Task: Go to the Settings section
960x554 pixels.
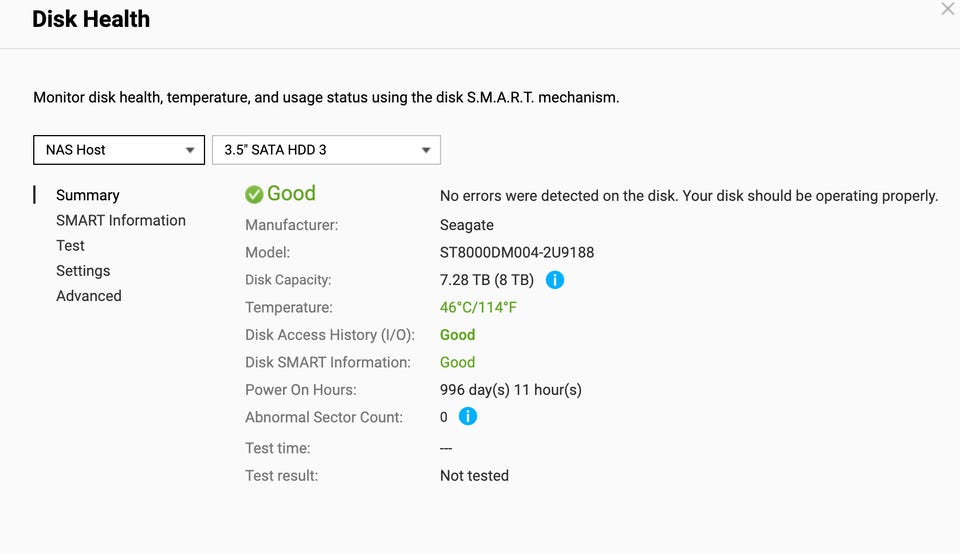Action: tap(83, 271)
